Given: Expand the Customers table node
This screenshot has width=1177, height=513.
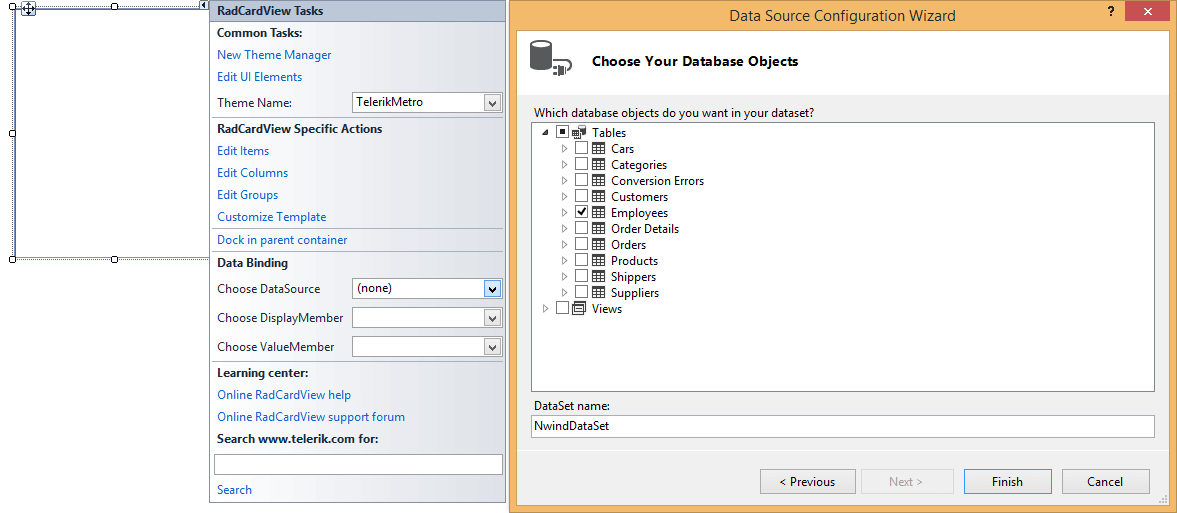Looking at the screenshot, I should pyautogui.click(x=565, y=197).
